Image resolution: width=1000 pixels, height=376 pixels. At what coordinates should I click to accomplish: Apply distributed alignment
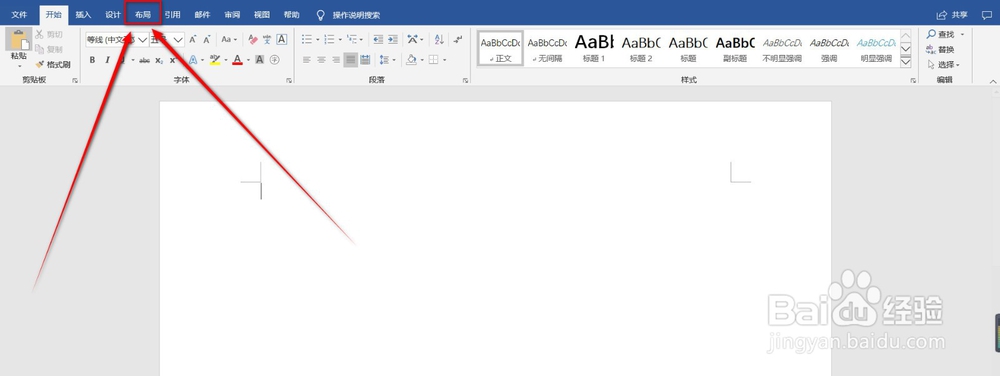tap(365, 60)
